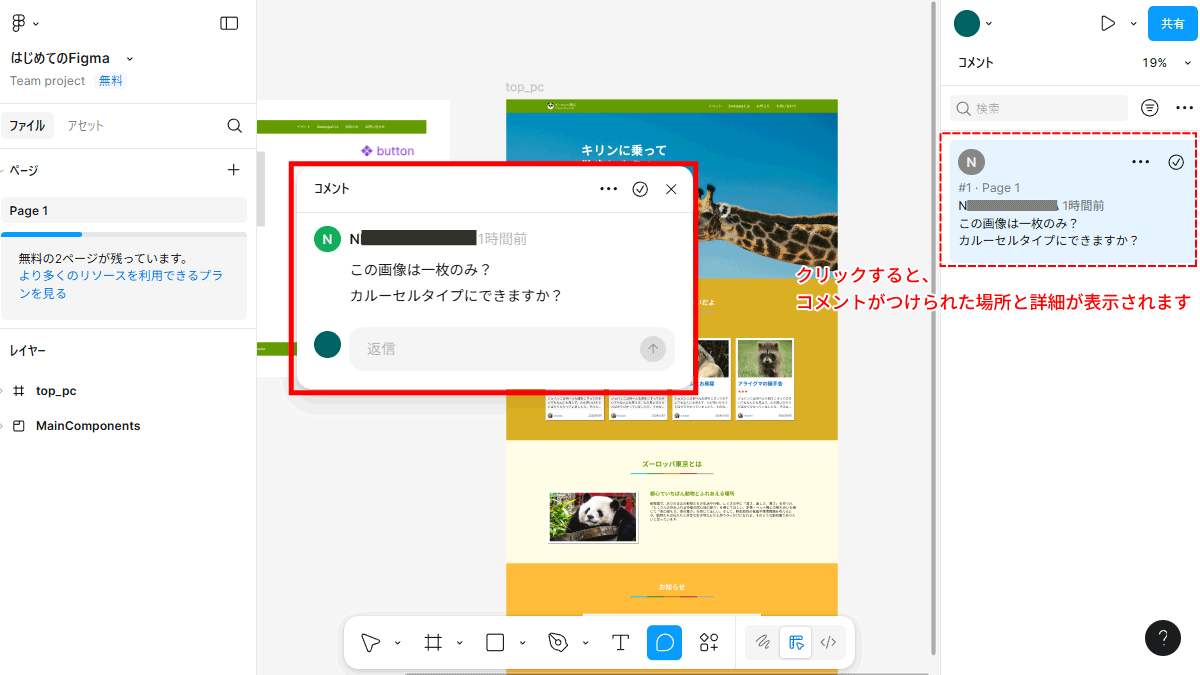Open the ファイル tab
This screenshot has height=675, width=1200.
(27, 126)
